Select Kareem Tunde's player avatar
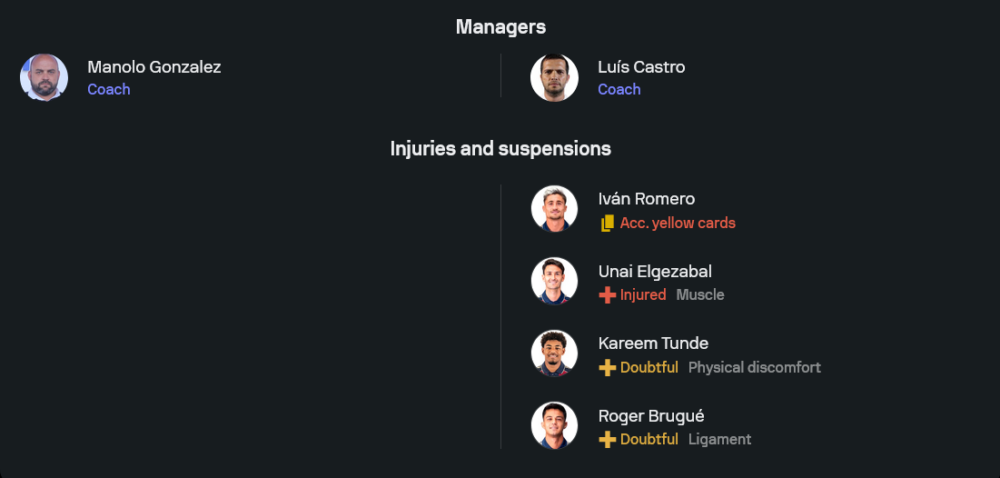 [554, 354]
